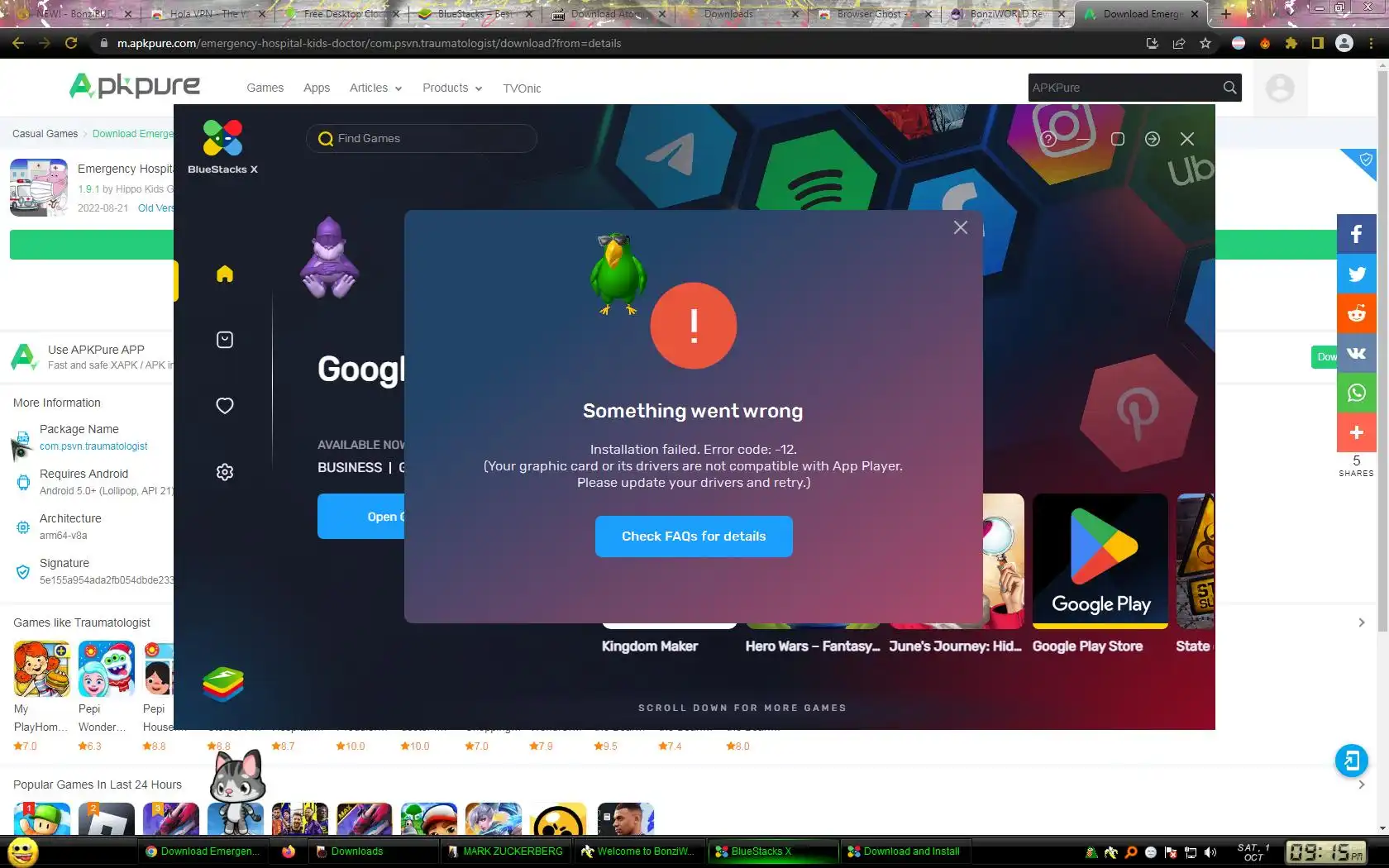
Task: Open My PlayHome game thumbnail
Action: 41,669
